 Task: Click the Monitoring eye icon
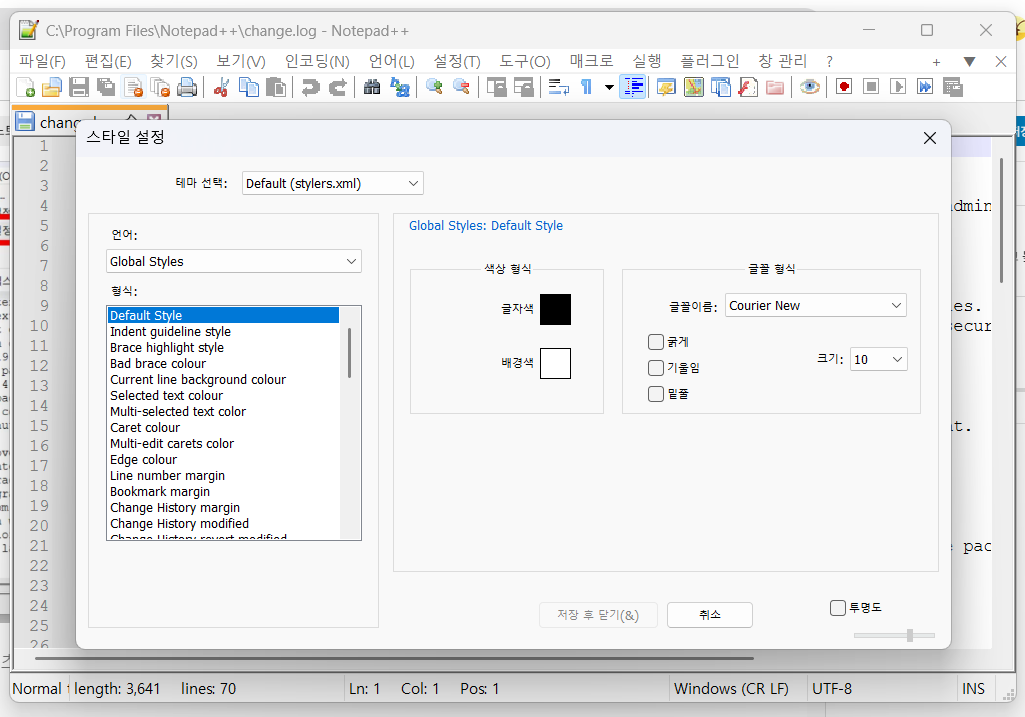tap(809, 87)
